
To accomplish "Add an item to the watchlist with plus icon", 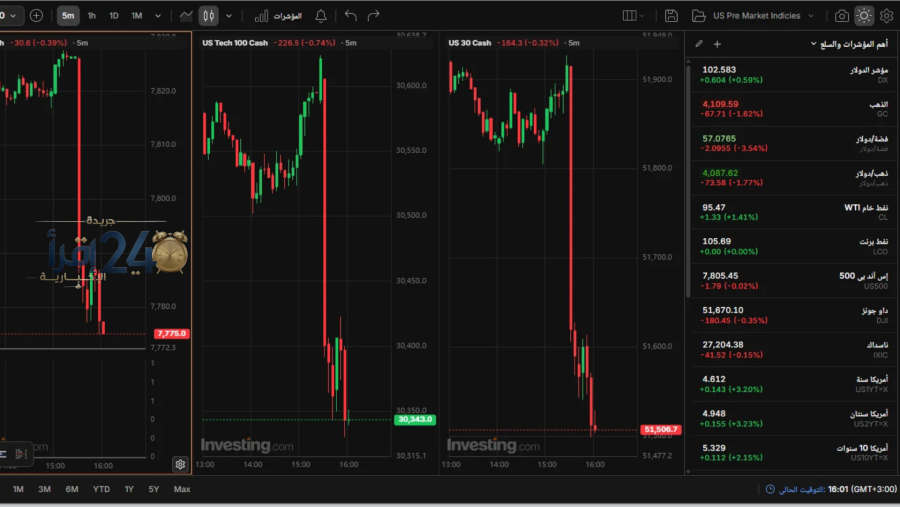I will (717, 44).
